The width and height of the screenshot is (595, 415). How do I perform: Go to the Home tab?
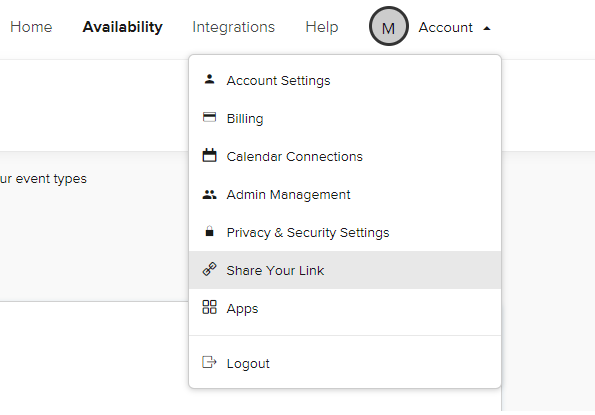click(x=31, y=27)
